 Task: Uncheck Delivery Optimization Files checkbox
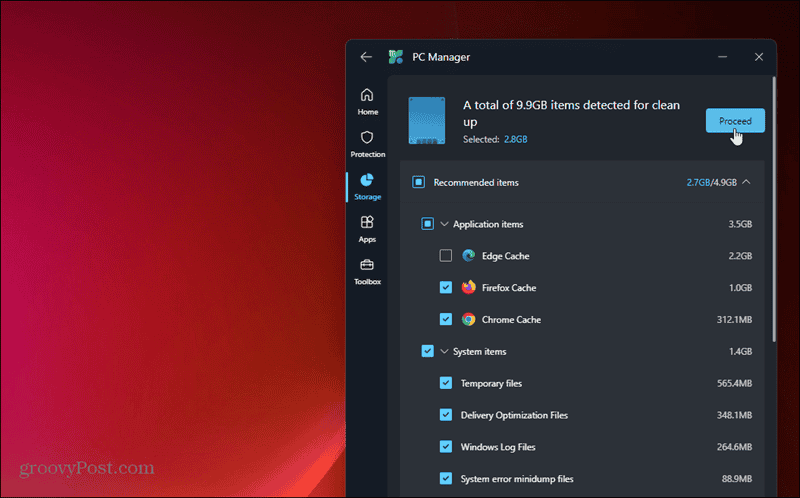tap(446, 415)
